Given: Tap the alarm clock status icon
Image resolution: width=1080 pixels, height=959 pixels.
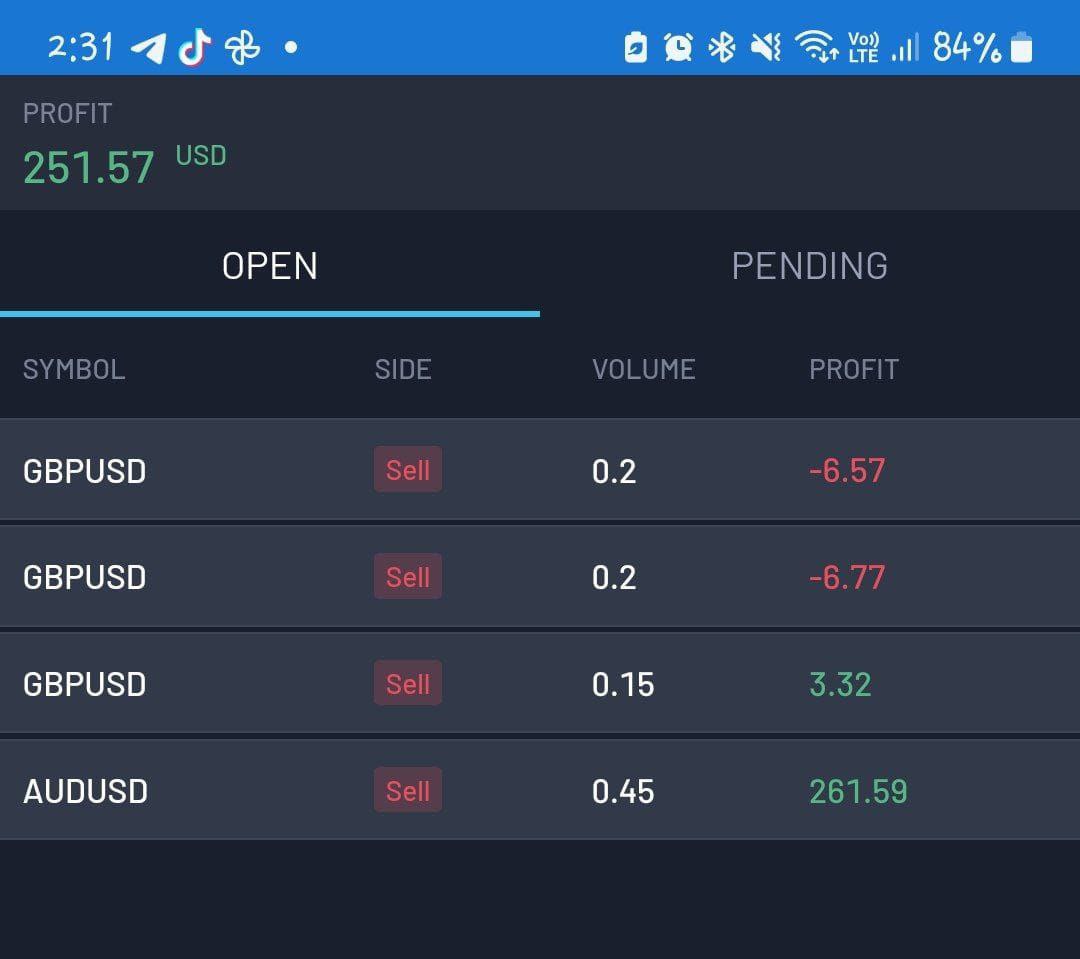Looking at the screenshot, I should (678, 47).
